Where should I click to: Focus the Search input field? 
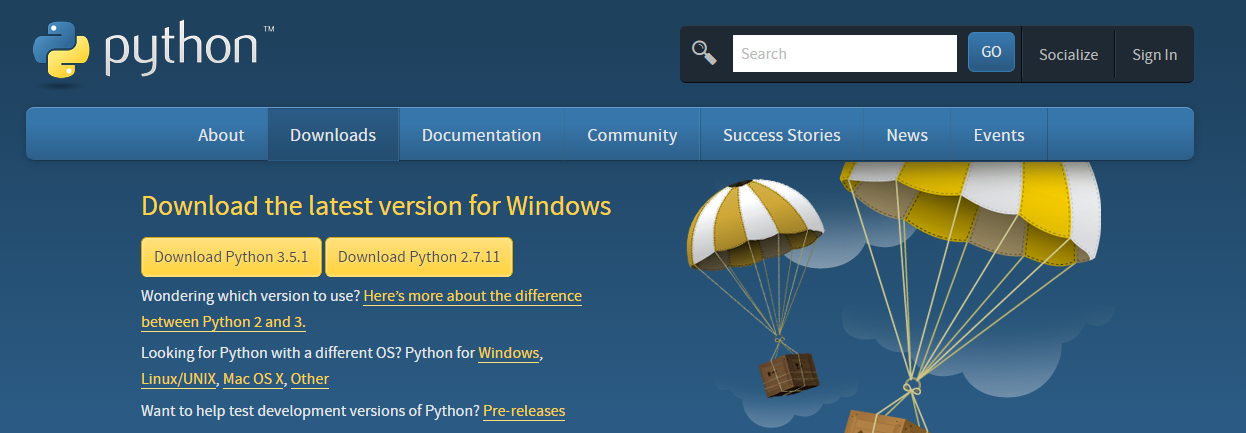[845, 54]
